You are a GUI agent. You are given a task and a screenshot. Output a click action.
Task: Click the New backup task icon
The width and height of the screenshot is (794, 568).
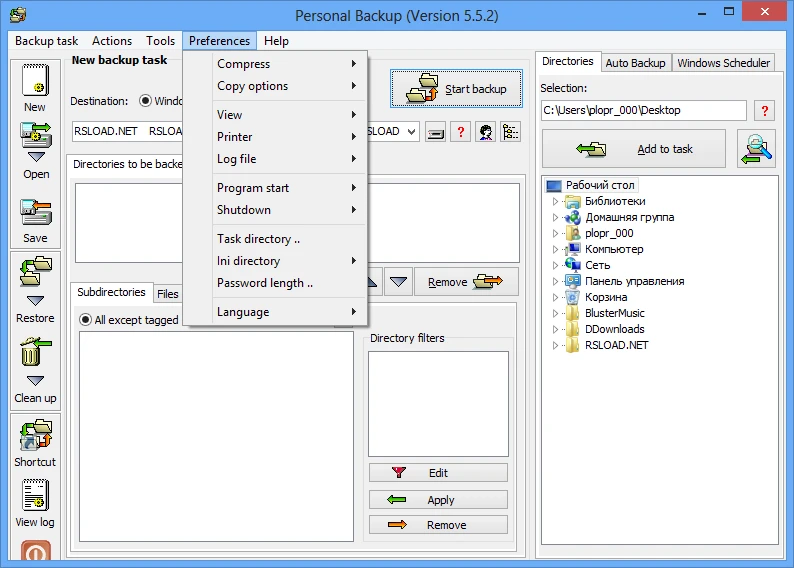(35, 82)
